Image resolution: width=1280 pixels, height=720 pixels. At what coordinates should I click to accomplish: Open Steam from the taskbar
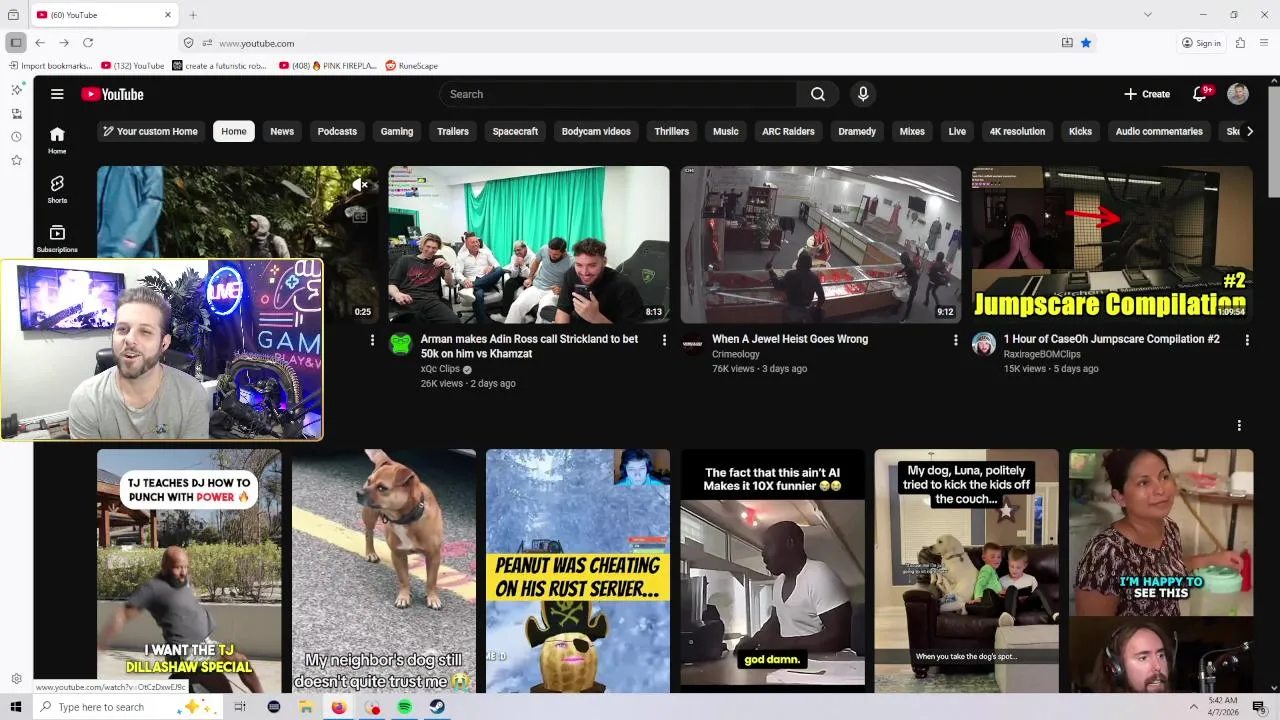[437, 707]
